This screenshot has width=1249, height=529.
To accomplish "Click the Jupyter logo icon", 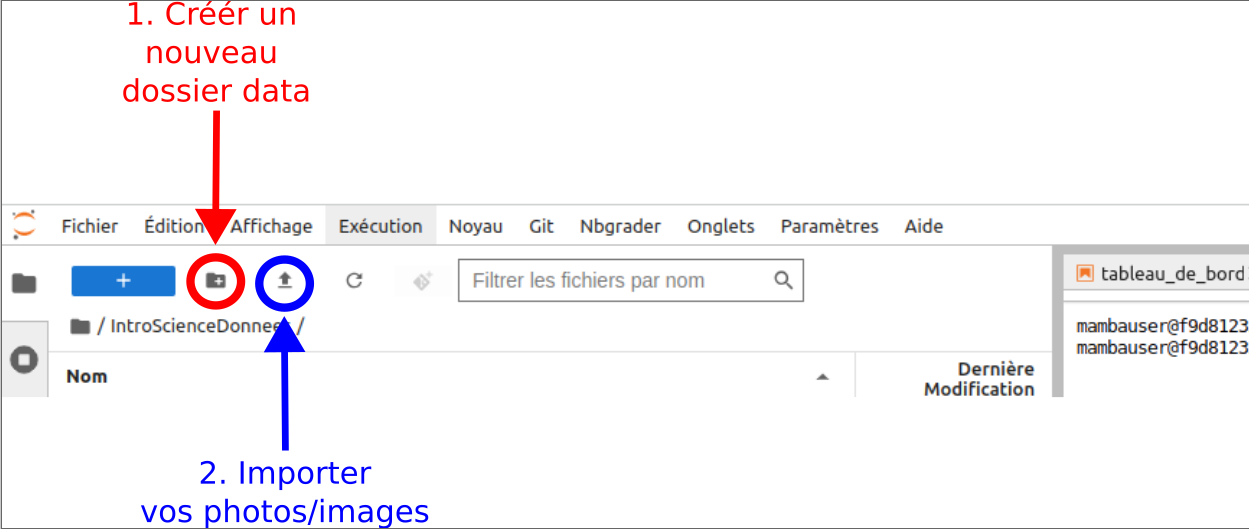I will [x=24, y=225].
